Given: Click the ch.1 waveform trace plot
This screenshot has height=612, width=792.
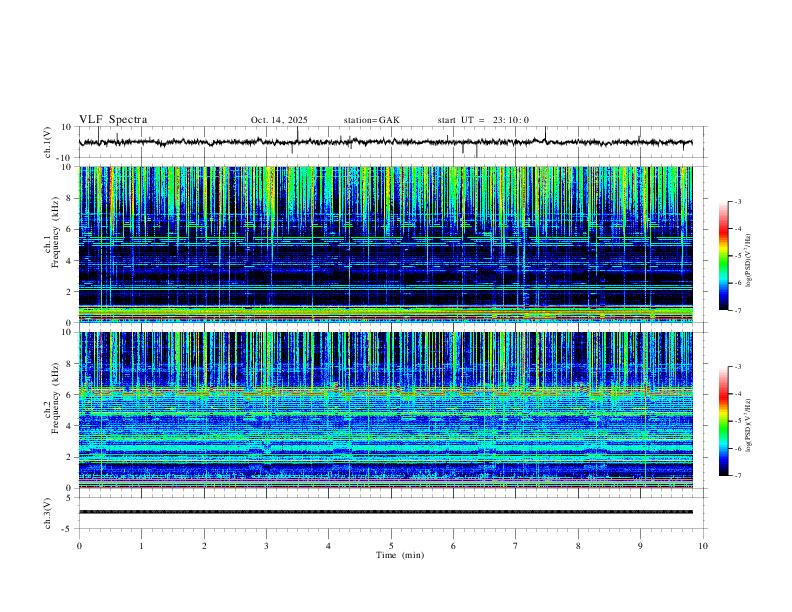Looking at the screenshot, I should point(385,142).
